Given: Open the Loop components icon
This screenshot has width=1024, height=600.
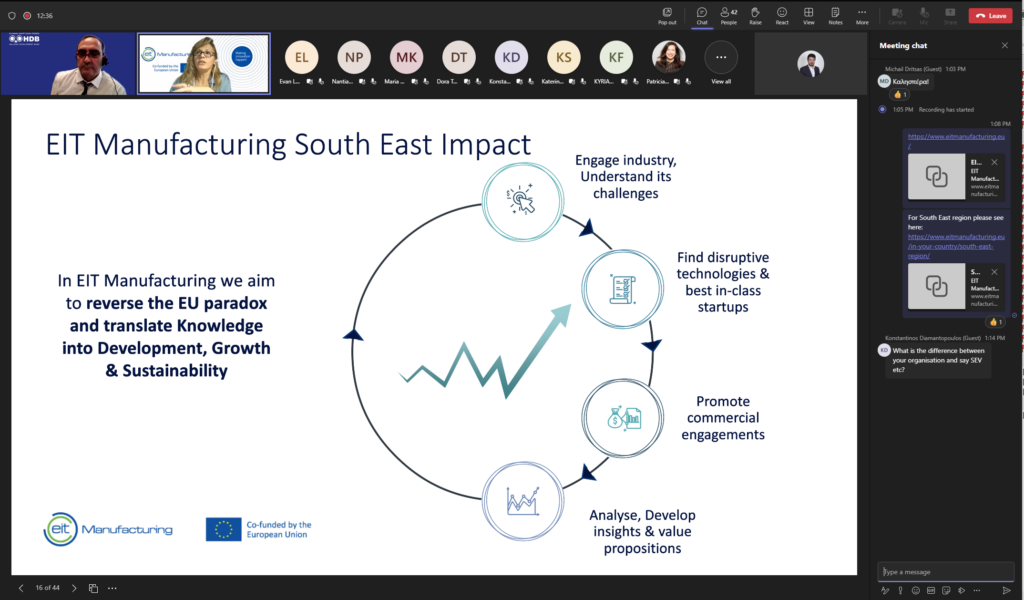Looking at the screenshot, I should coord(961,590).
